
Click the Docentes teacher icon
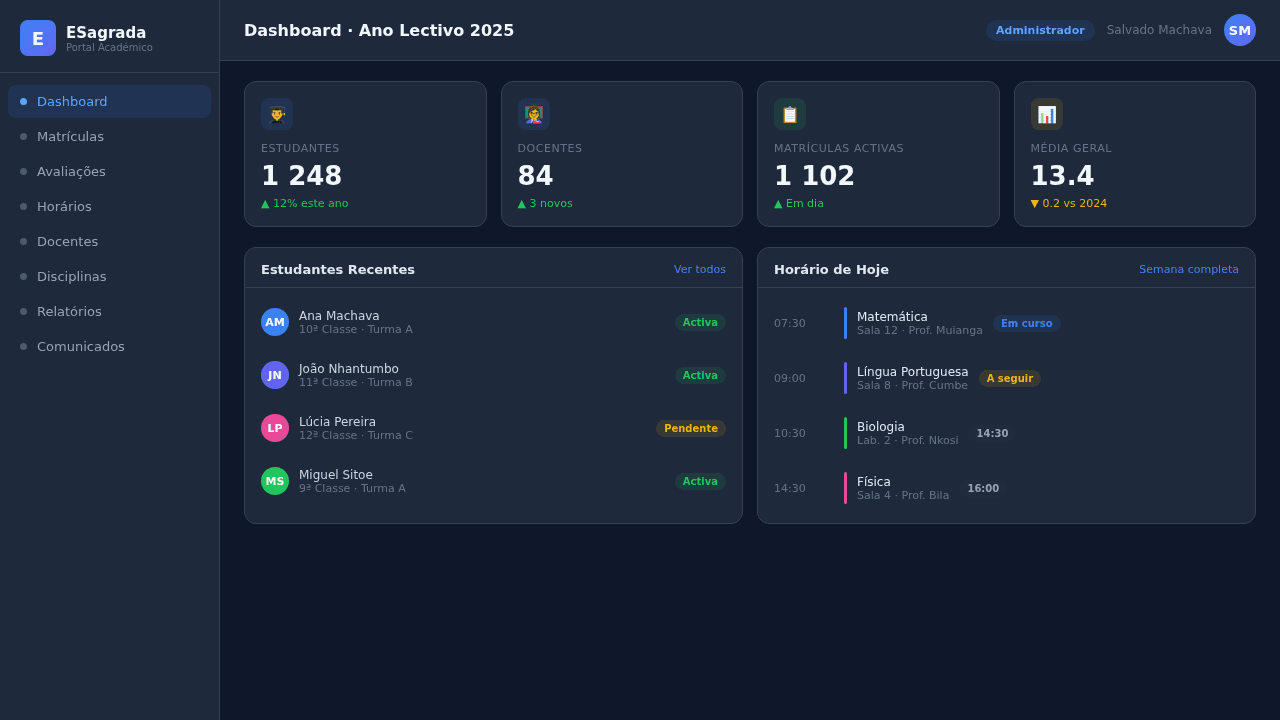534,114
